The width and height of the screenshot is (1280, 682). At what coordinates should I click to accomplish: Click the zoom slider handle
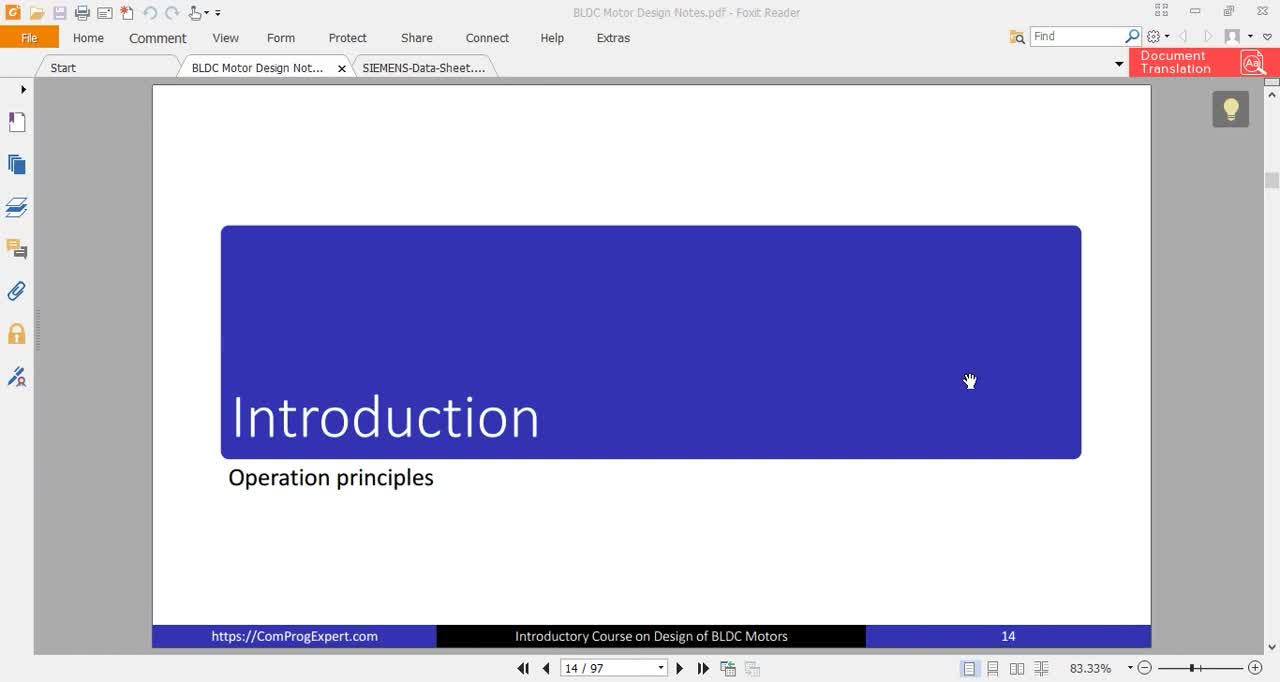pyautogui.click(x=1192, y=668)
